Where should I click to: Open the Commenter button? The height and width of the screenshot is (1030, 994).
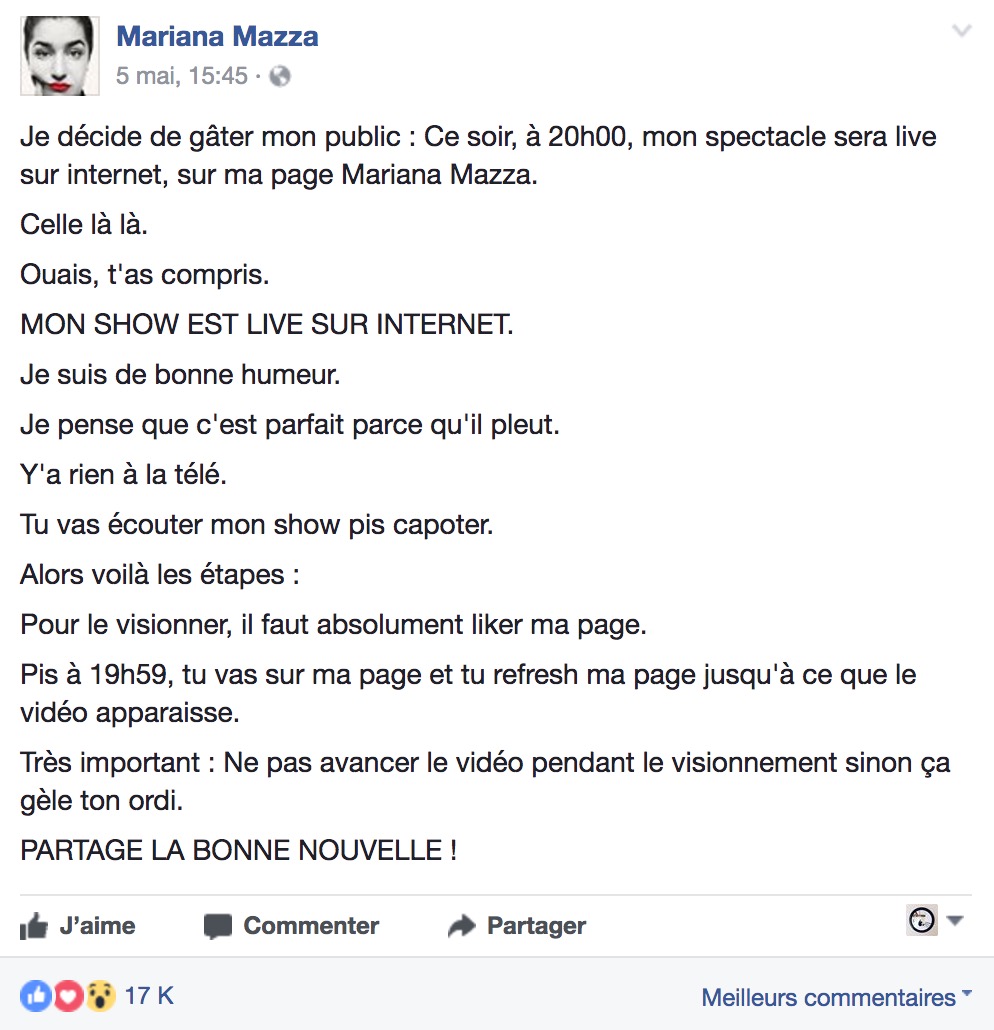pyautogui.click(x=292, y=926)
